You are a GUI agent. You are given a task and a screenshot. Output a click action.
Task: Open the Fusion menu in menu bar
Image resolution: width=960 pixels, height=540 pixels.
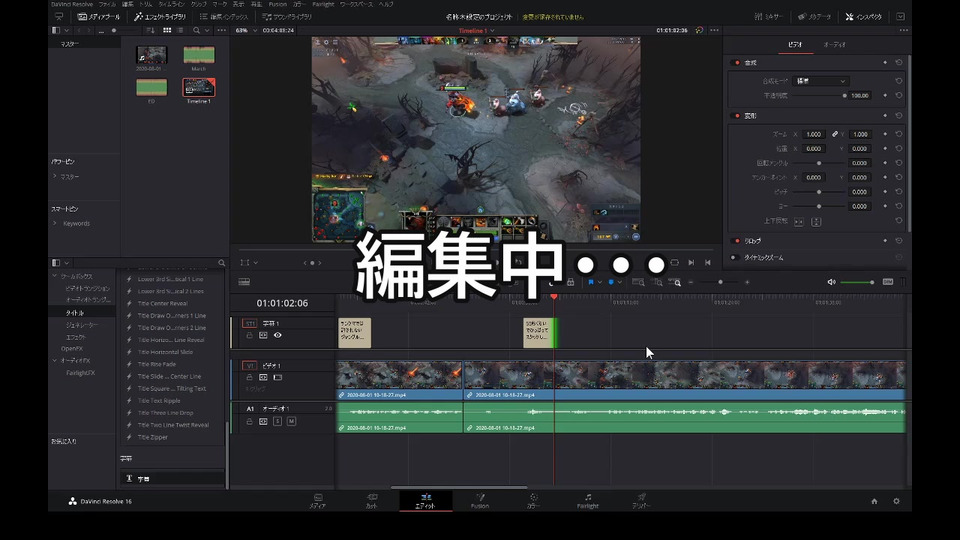[x=277, y=4]
